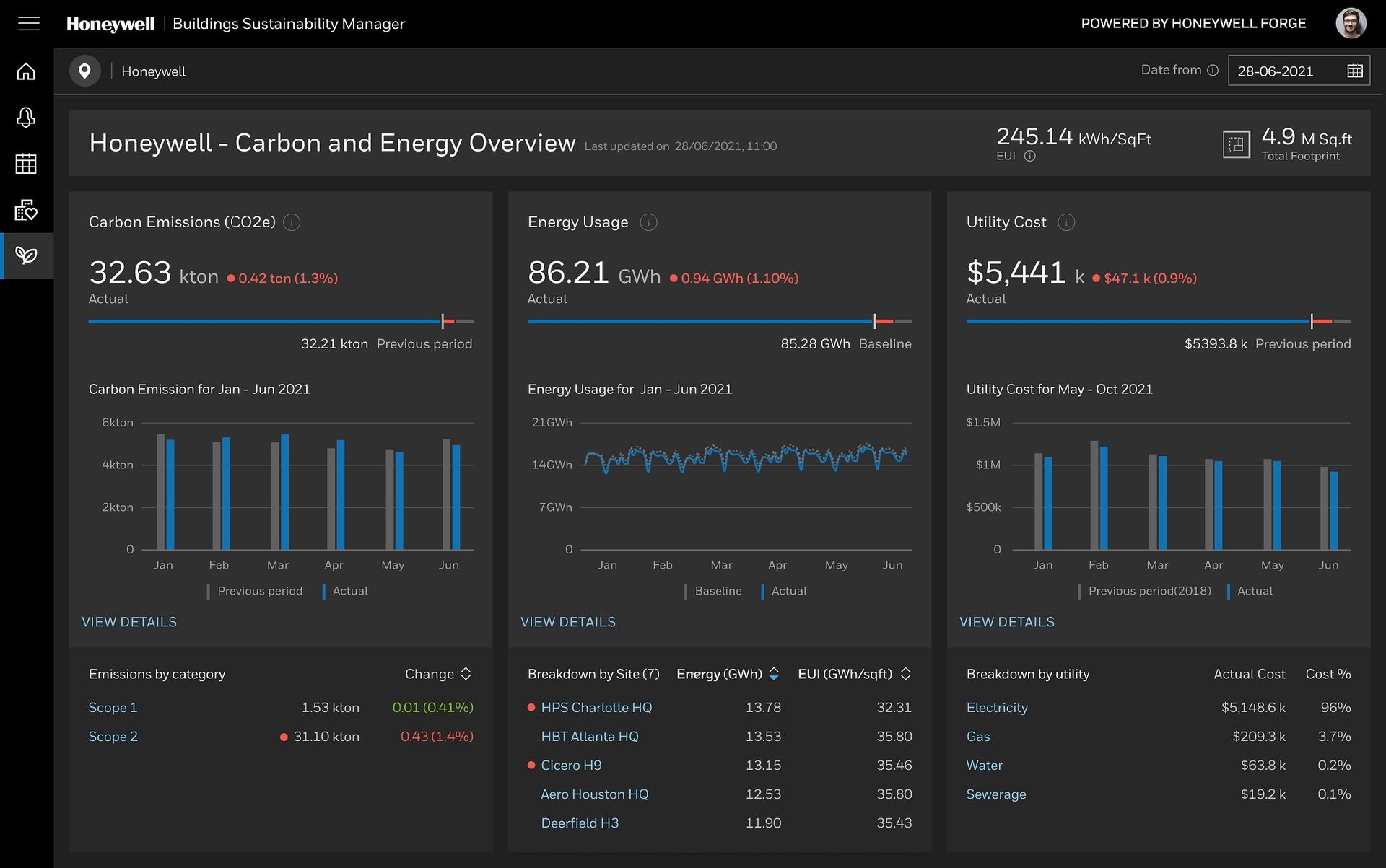
Task: Click the Total Footprint floor plan icon
Action: (x=1236, y=144)
